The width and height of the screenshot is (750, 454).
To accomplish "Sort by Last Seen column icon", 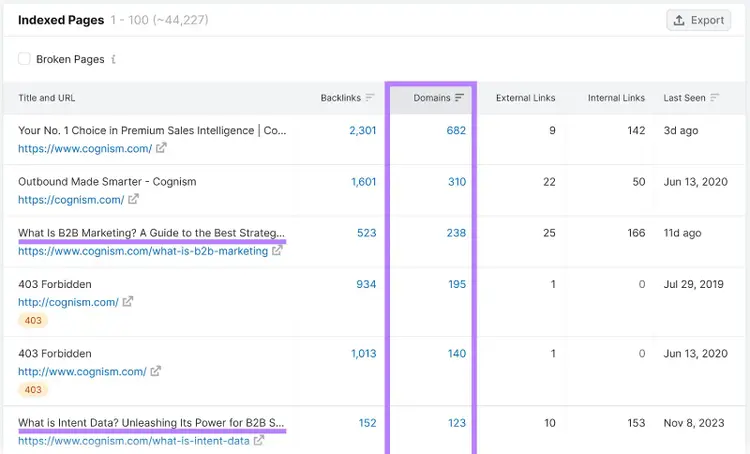I will pos(715,98).
